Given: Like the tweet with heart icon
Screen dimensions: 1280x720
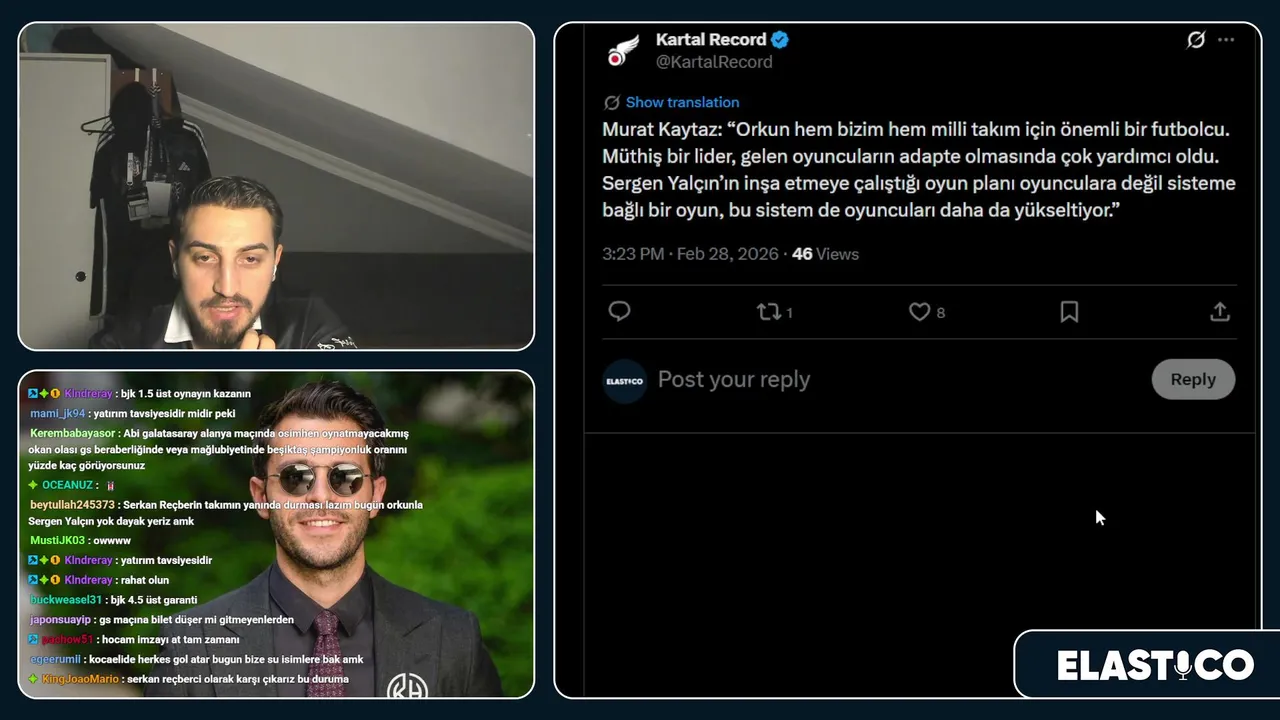Looking at the screenshot, I should (x=919, y=312).
